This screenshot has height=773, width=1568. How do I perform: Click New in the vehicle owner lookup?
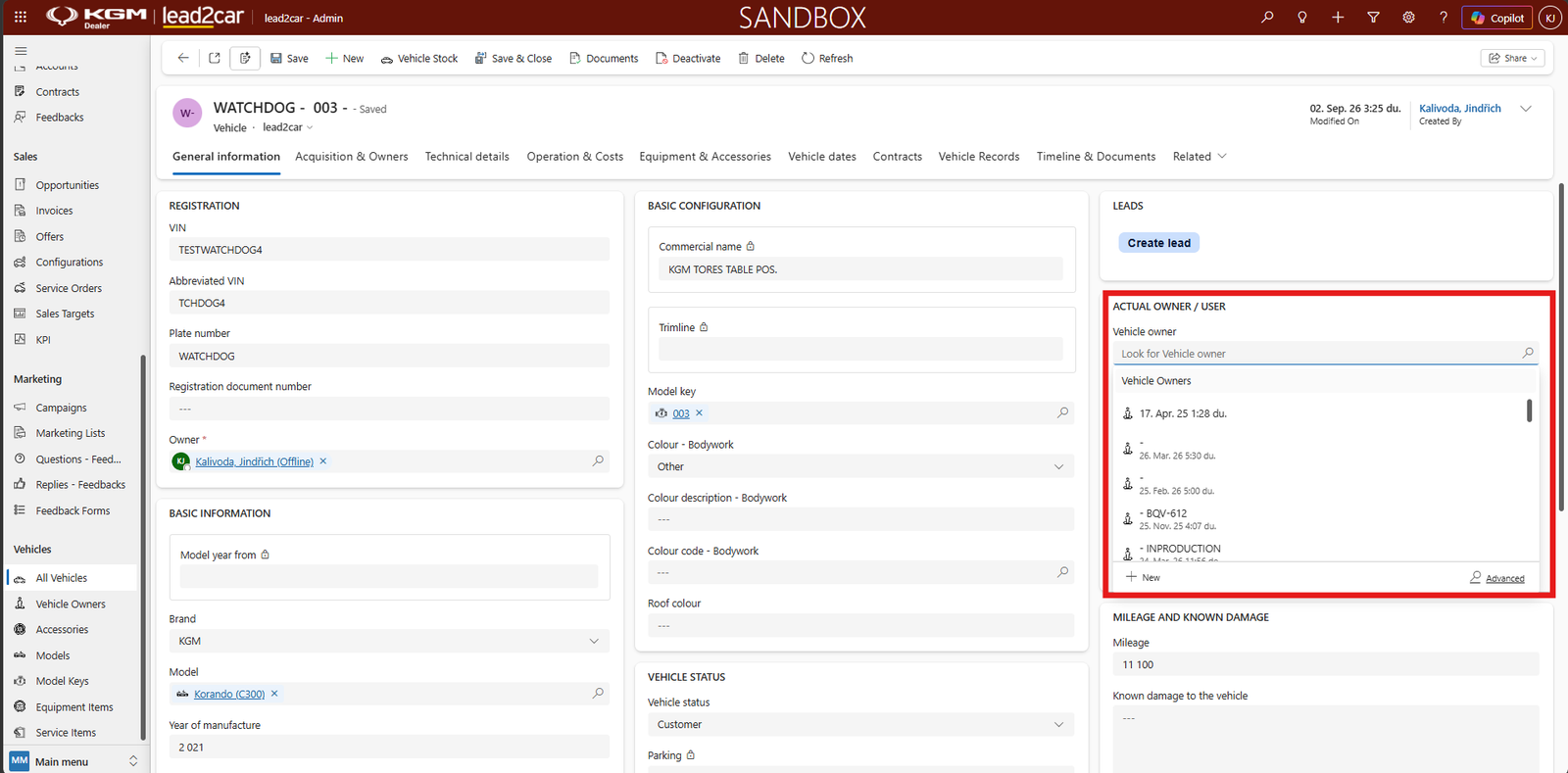pyautogui.click(x=1143, y=577)
